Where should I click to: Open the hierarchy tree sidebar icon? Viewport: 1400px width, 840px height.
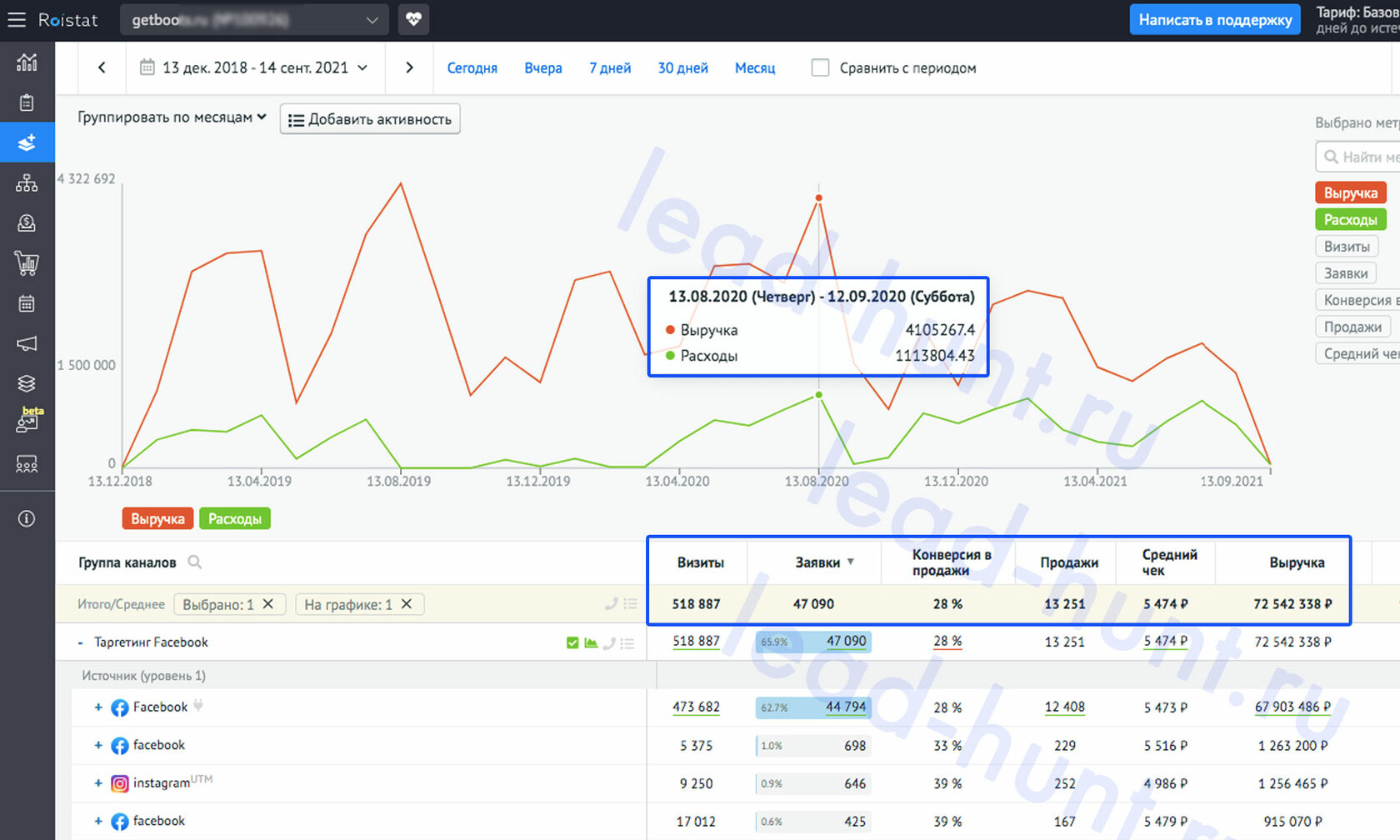click(x=27, y=182)
